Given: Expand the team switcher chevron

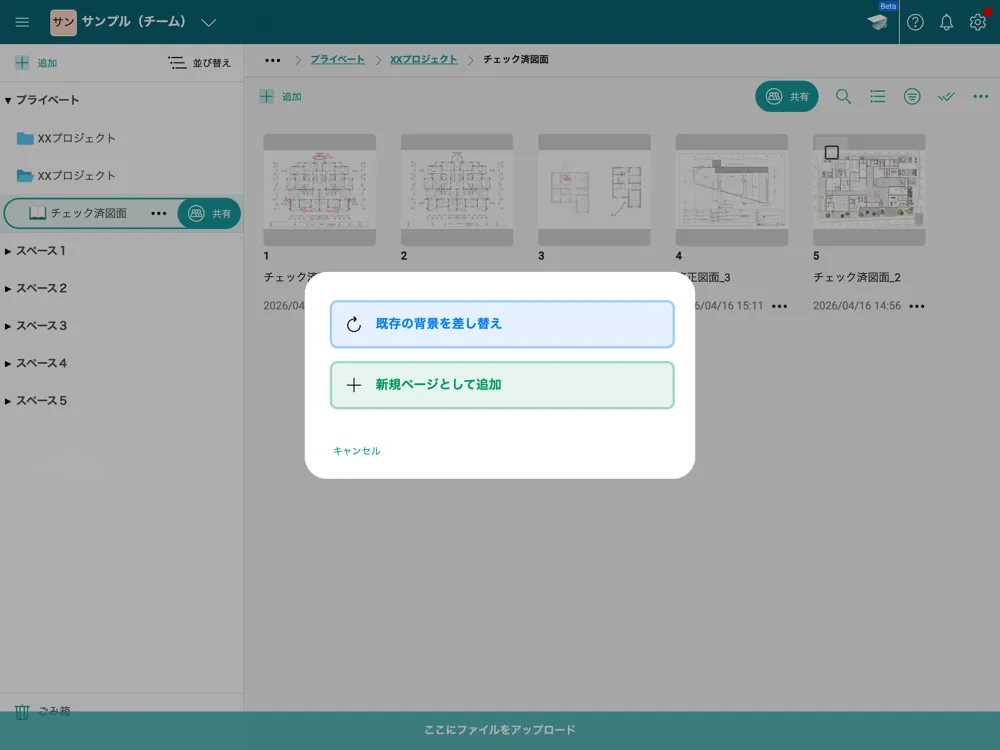Looking at the screenshot, I should pyautogui.click(x=209, y=23).
